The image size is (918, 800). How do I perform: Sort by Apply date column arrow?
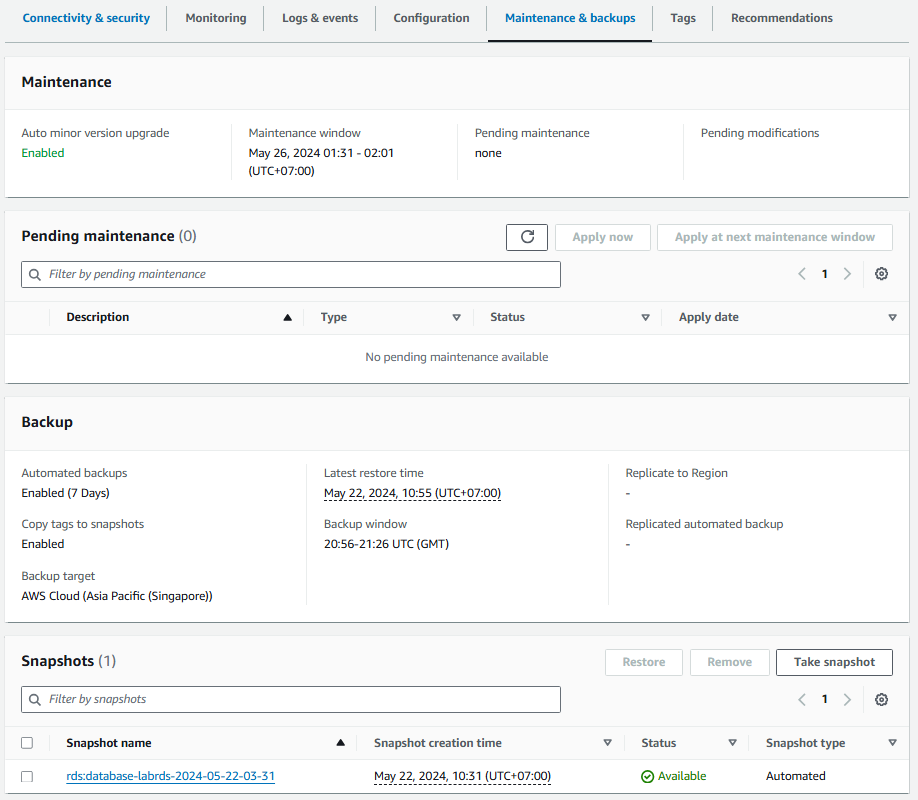892,317
